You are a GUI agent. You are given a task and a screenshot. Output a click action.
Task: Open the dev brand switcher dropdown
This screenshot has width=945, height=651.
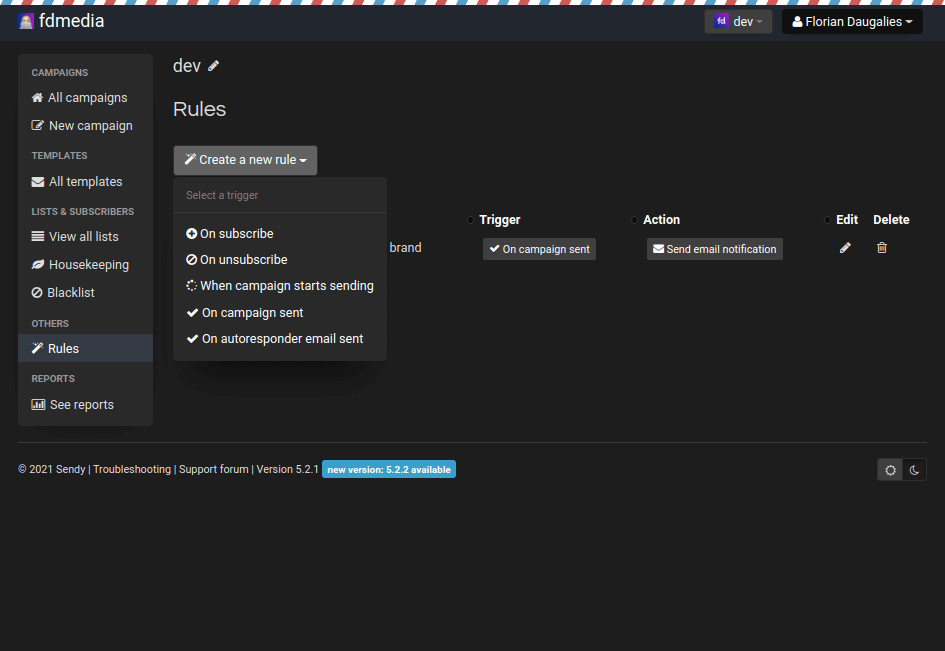point(738,22)
